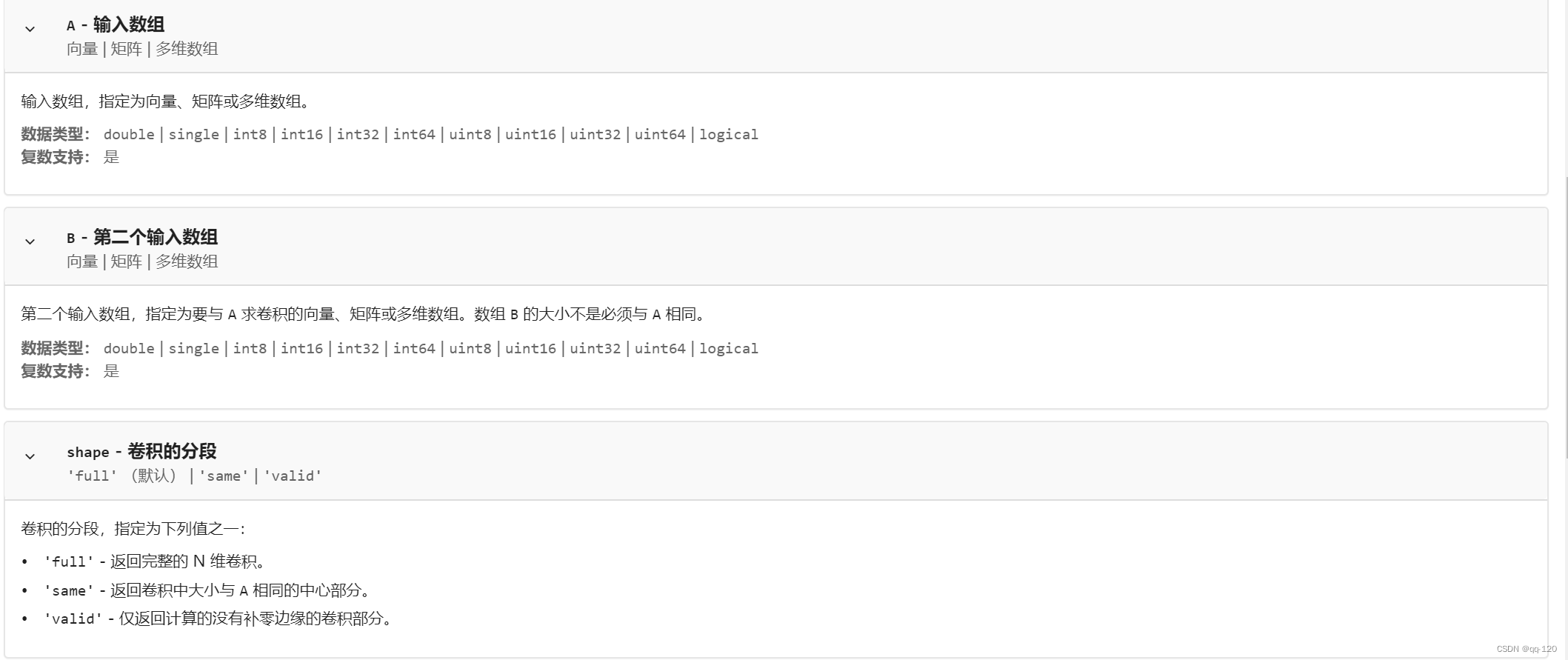Click the 'valid' bullet item description
Viewport: 1568px width, 660px height.
(x=218, y=619)
